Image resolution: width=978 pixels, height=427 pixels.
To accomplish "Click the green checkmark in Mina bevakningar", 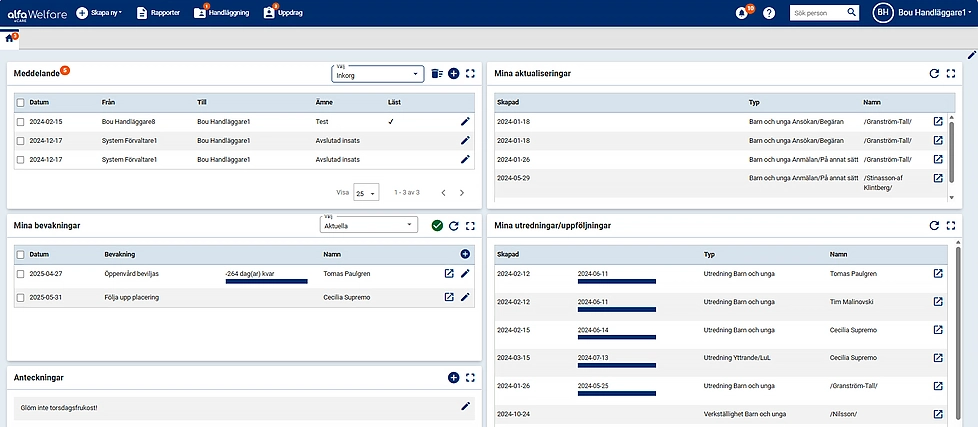I will tap(437, 226).
